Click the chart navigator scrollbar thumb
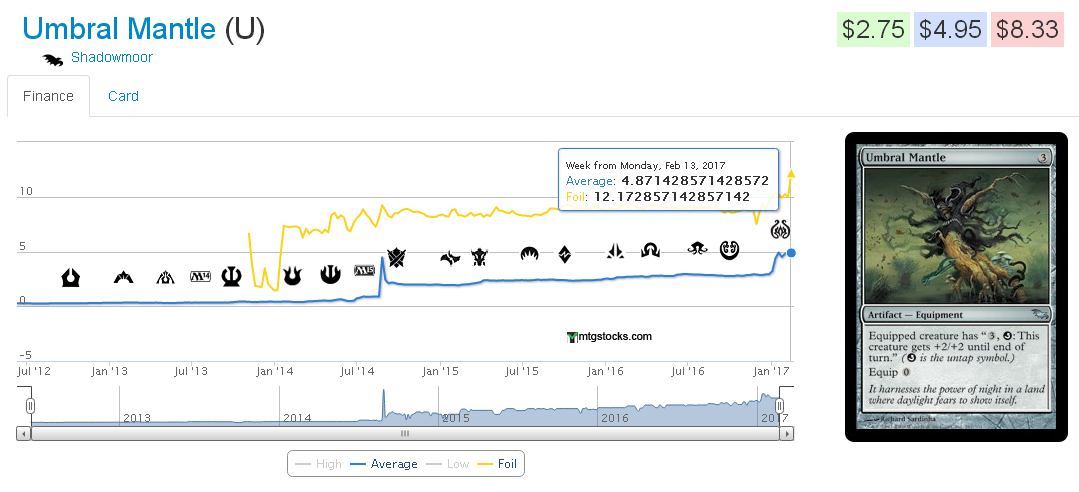This screenshot has height=492, width=1079. (405, 434)
